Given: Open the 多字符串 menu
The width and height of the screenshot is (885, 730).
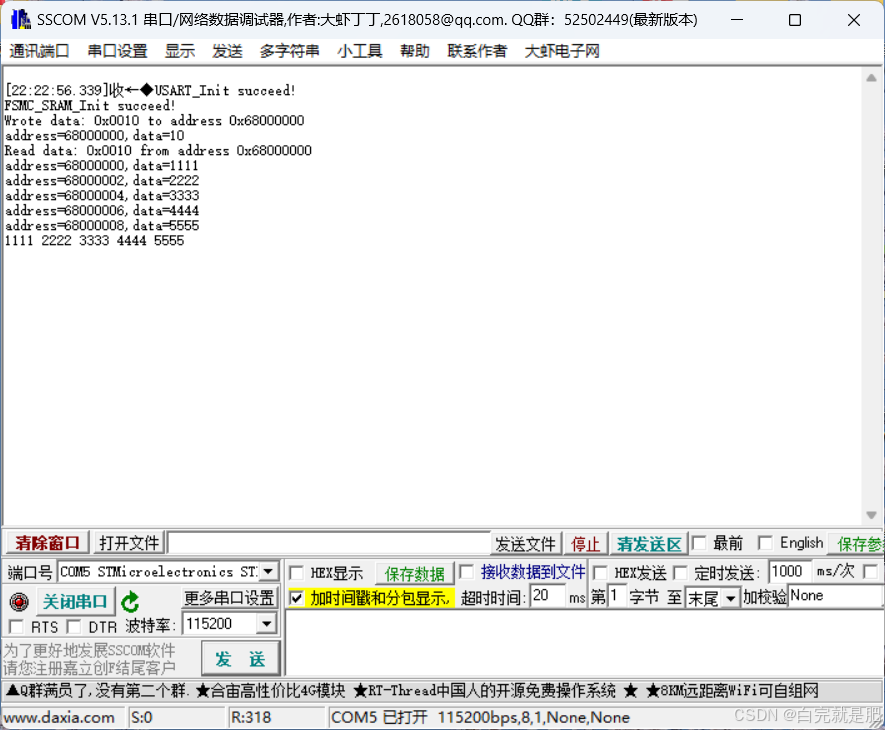Looking at the screenshot, I should point(290,51).
